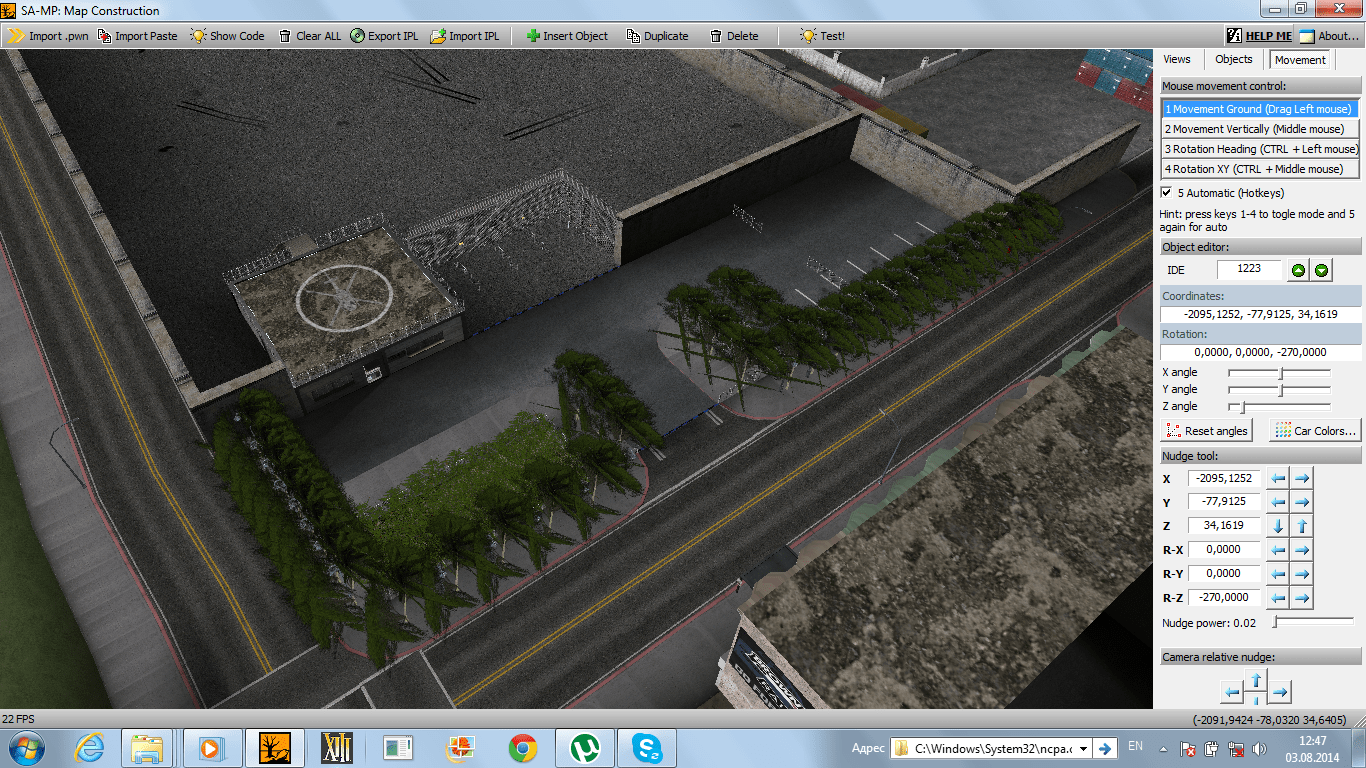Click green down arrow next to IDE

(1321, 270)
